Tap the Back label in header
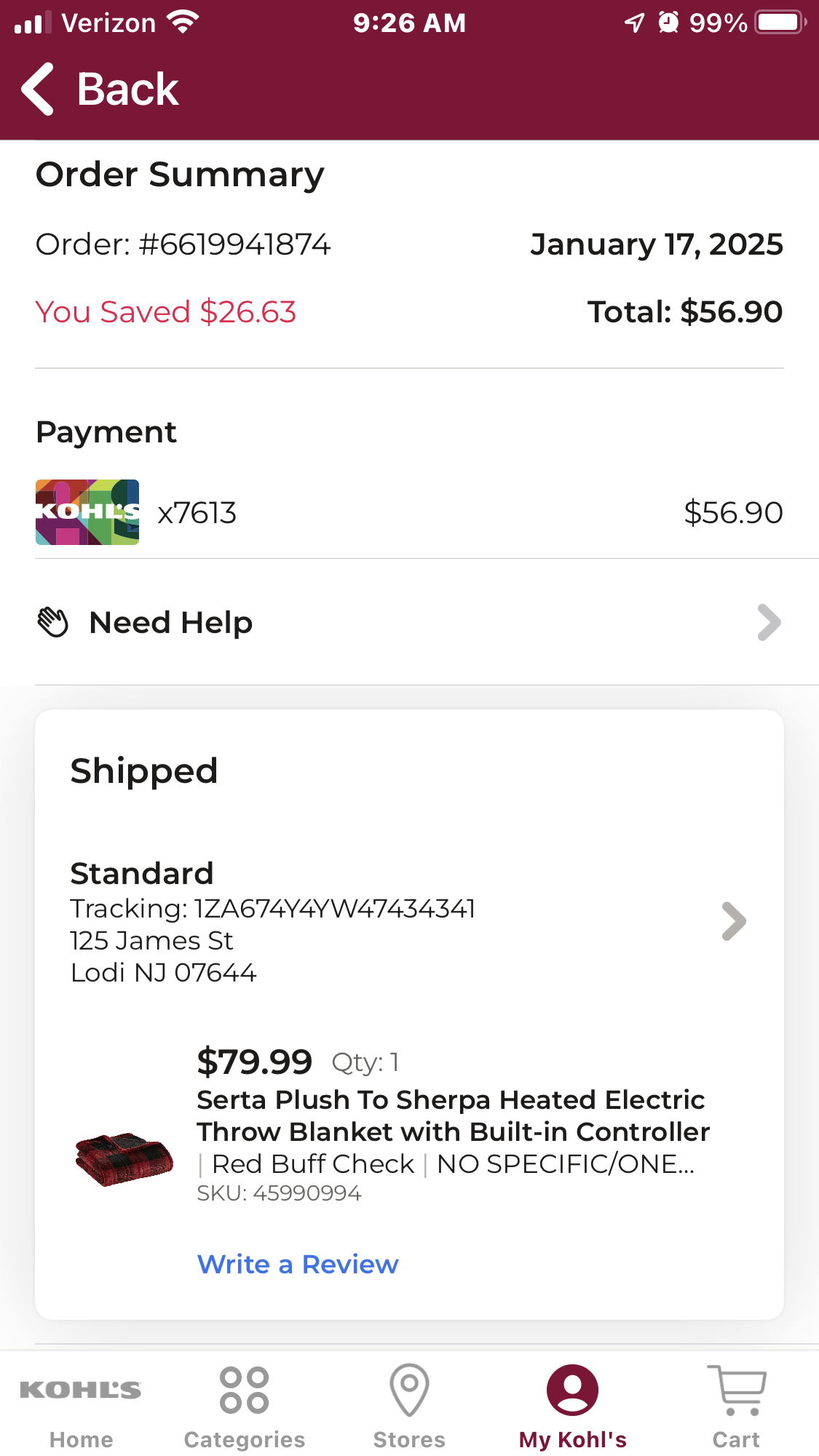This screenshot has width=819, height=1456. point(127,89)
